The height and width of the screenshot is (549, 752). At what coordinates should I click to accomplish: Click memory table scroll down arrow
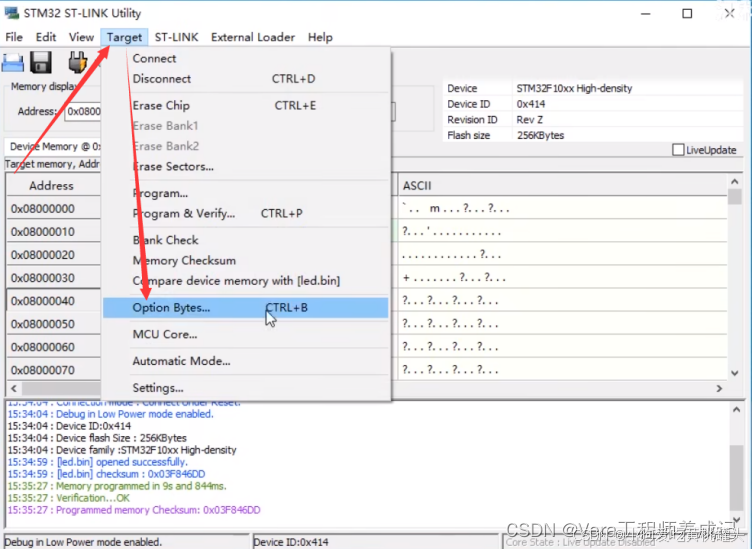(x=735, y=373)
